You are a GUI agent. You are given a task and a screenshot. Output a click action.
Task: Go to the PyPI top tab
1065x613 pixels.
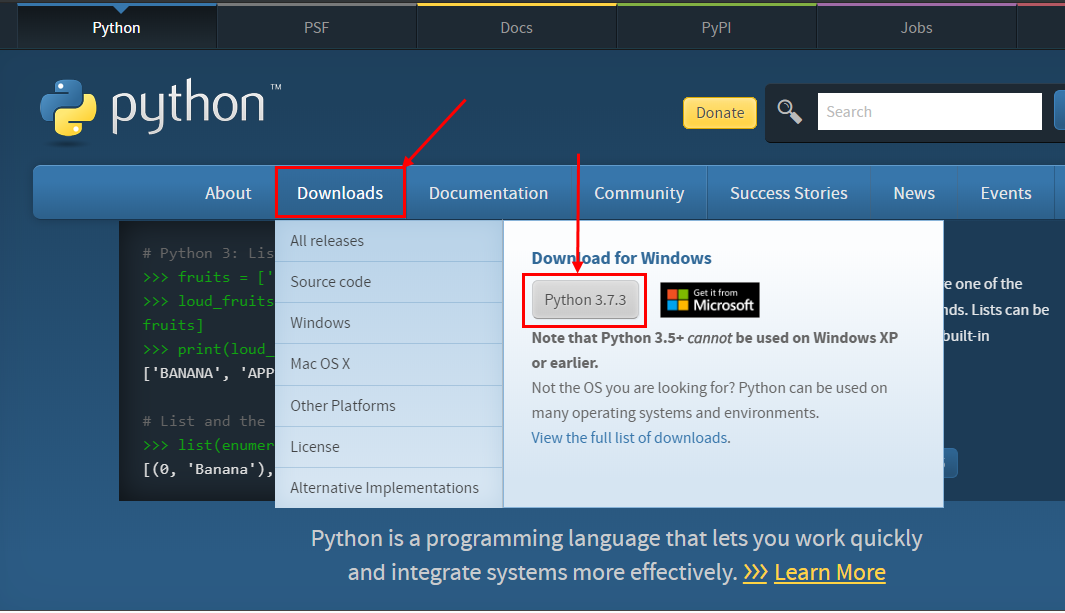[x=717, y=28]
